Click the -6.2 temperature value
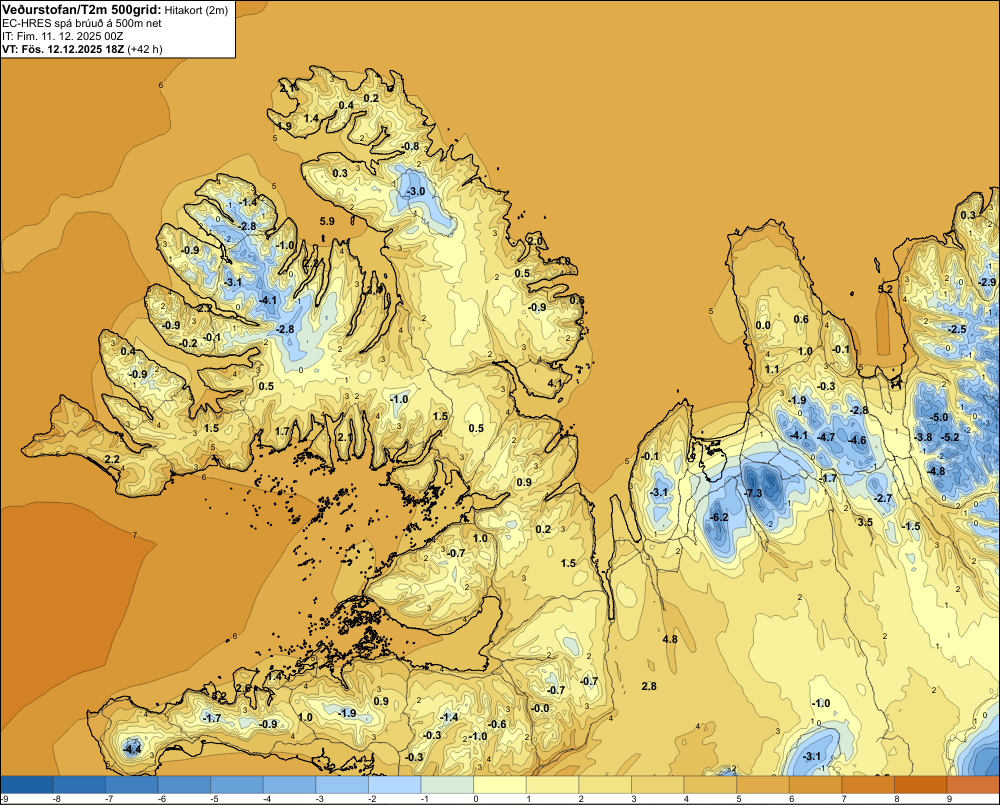This screenshot has width=1000, height=805. 719,517
